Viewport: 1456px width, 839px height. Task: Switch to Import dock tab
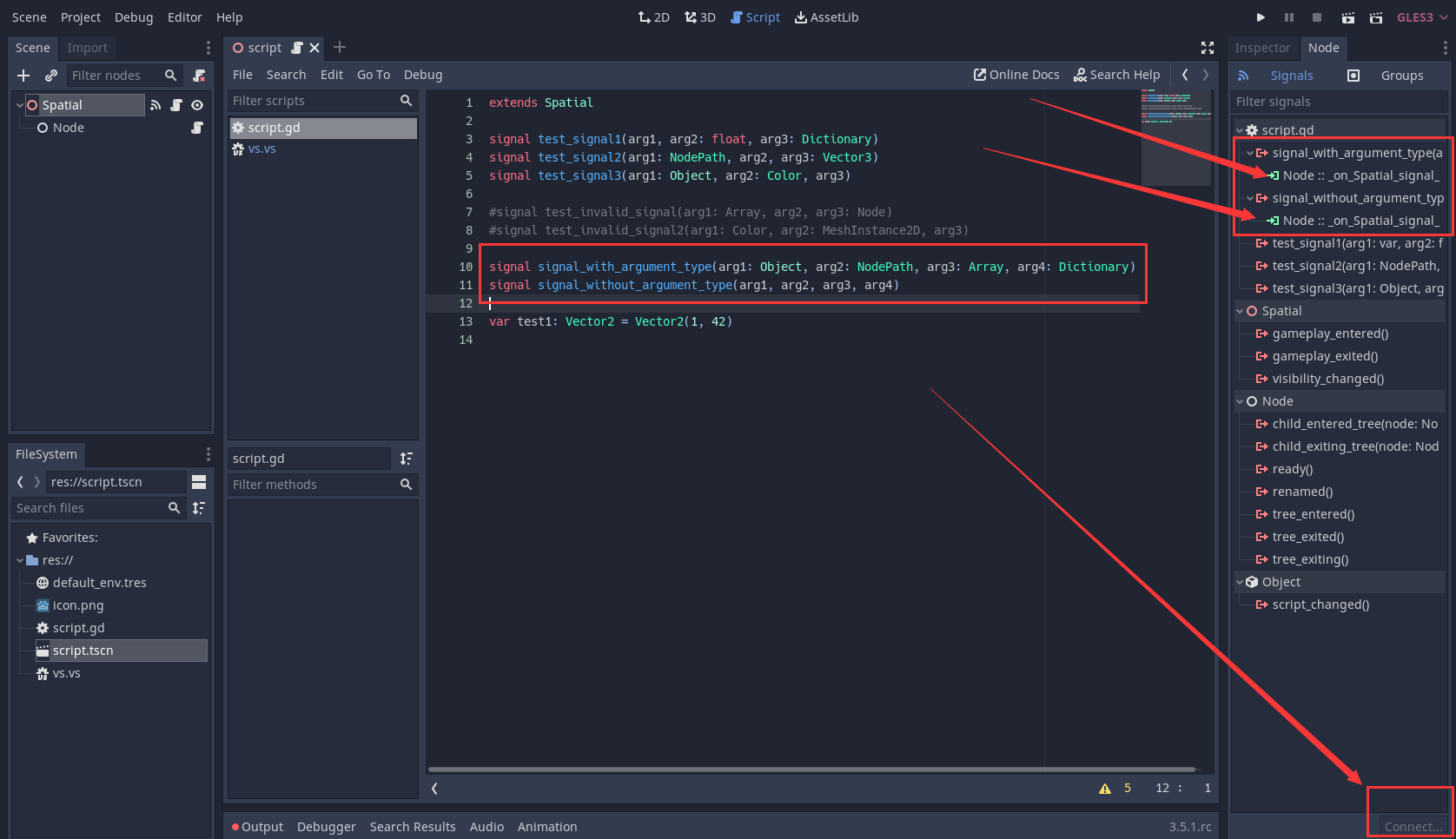(88, 48)
